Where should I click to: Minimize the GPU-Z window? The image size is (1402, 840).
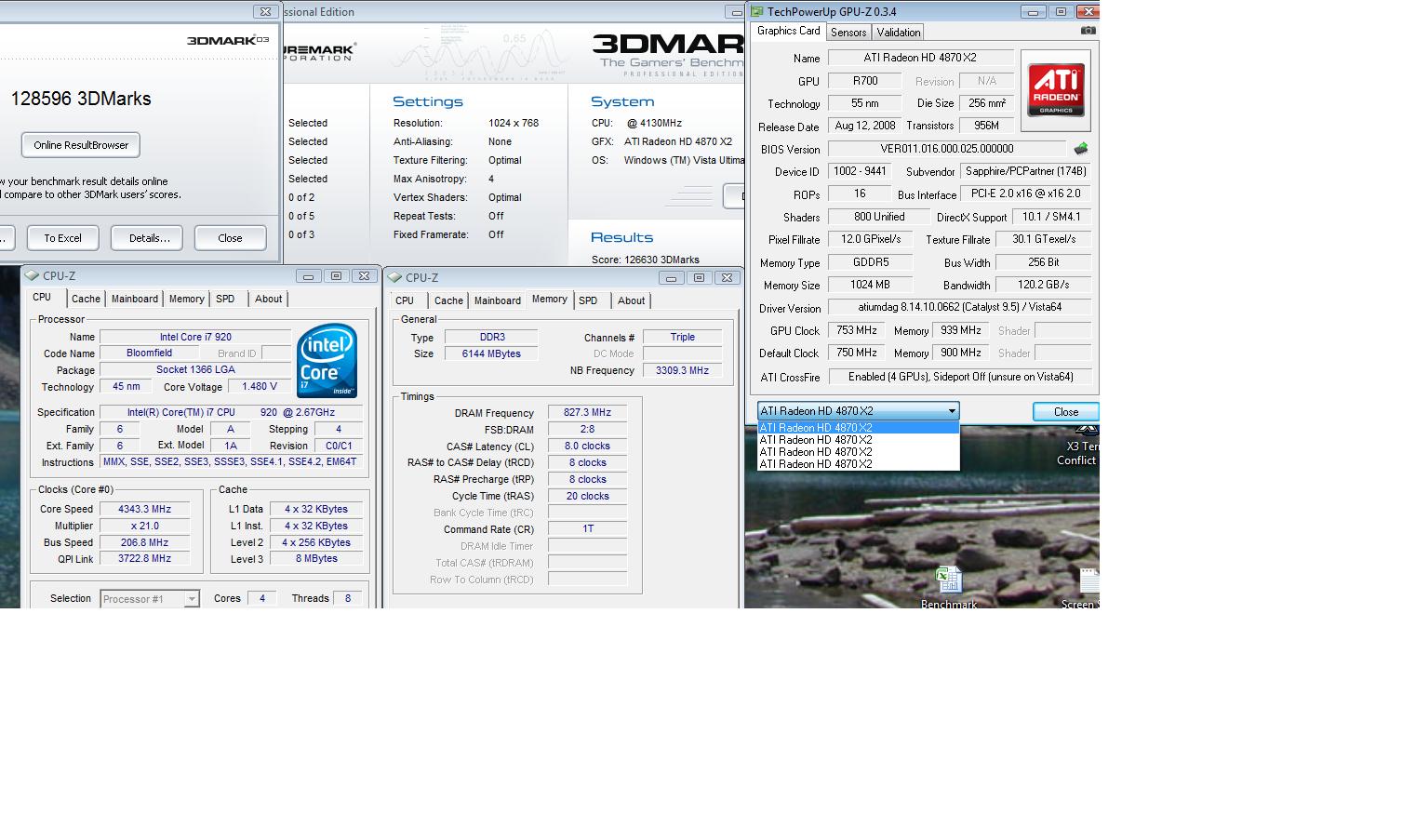(1033, 11)
